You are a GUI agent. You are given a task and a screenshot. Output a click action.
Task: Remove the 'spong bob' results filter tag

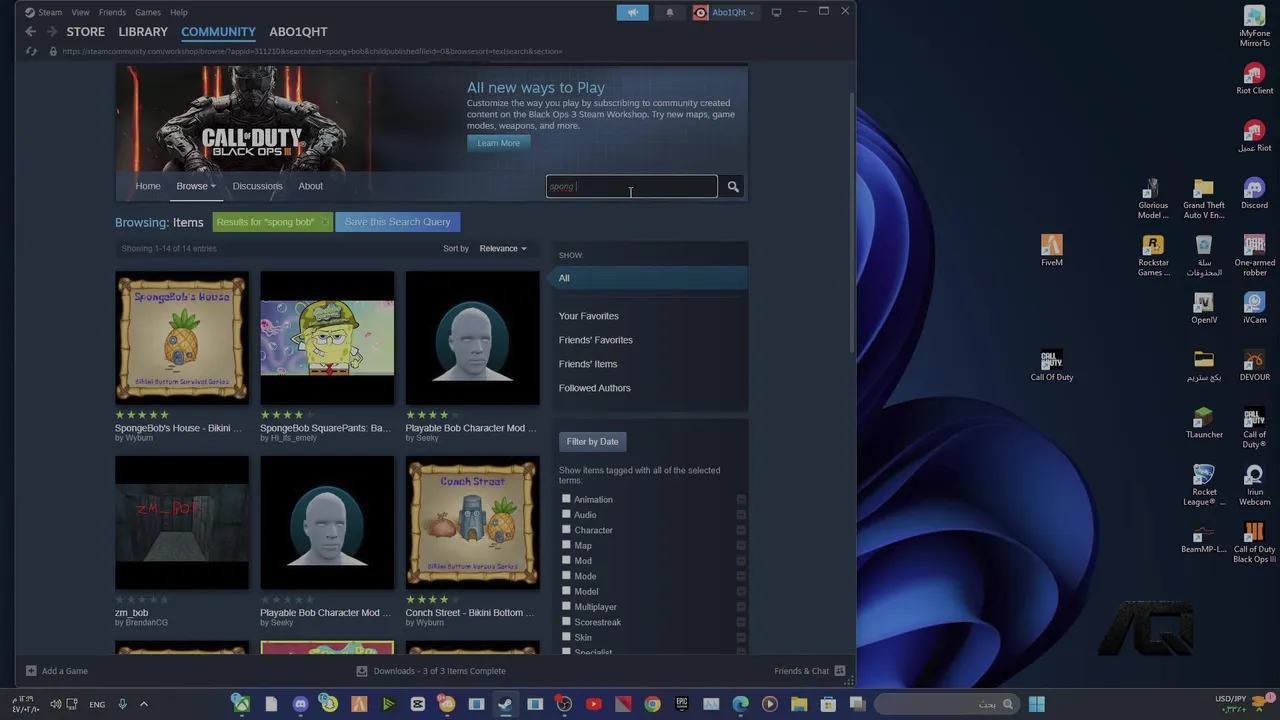325,222
